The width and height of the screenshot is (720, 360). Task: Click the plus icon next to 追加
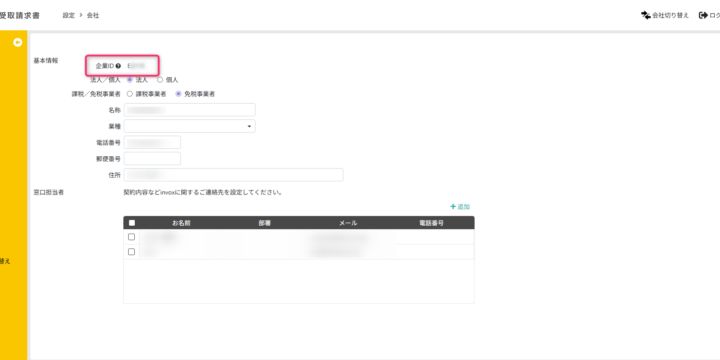pos(453,207)
